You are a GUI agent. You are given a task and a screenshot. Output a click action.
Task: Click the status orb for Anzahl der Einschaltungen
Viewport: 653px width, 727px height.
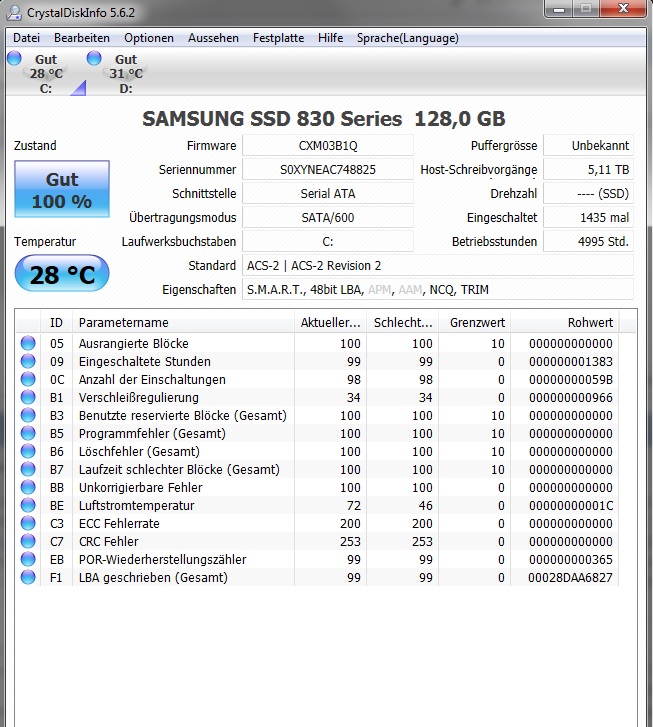(28, 379)
